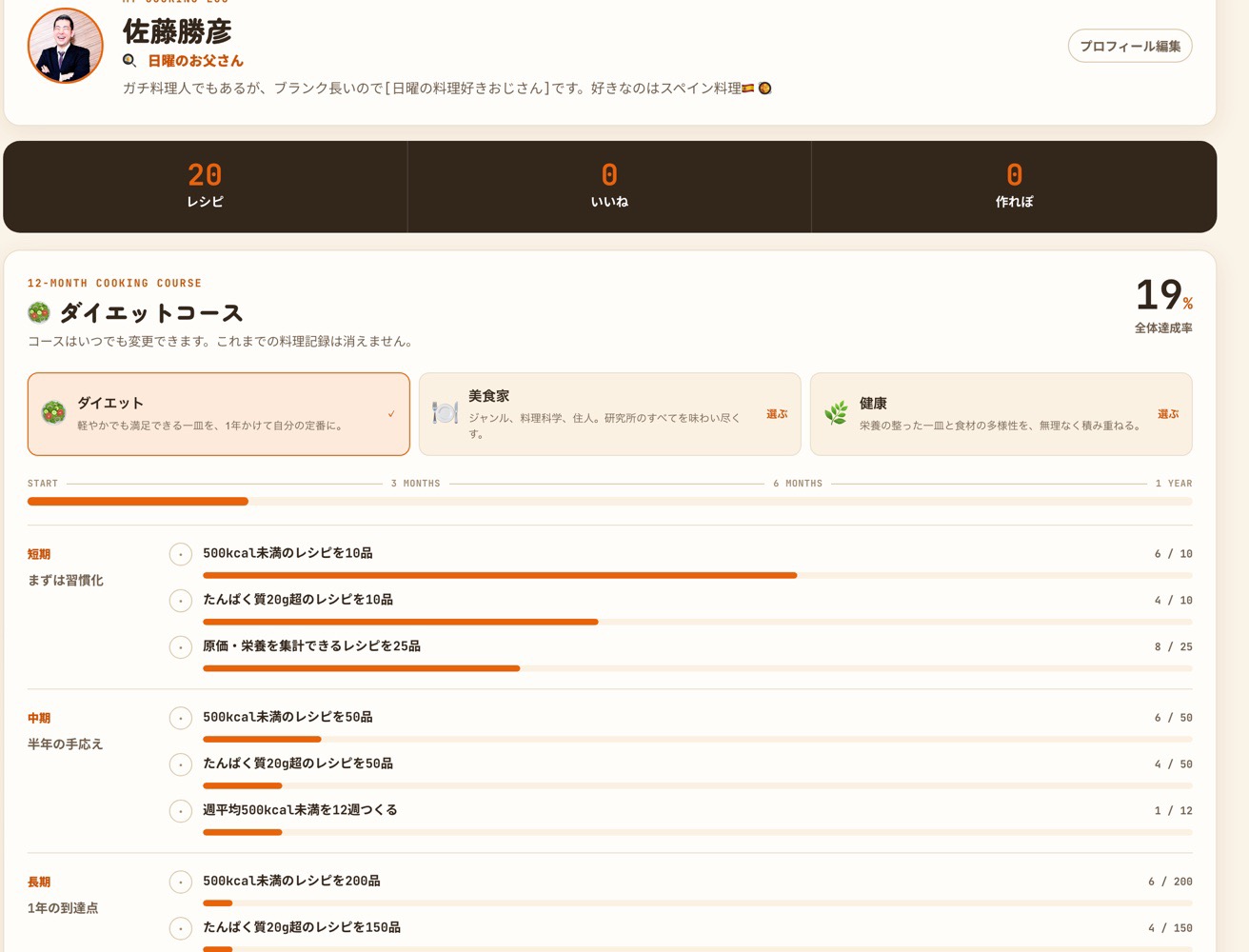Click the 長期 section heading

pos(39,882)
